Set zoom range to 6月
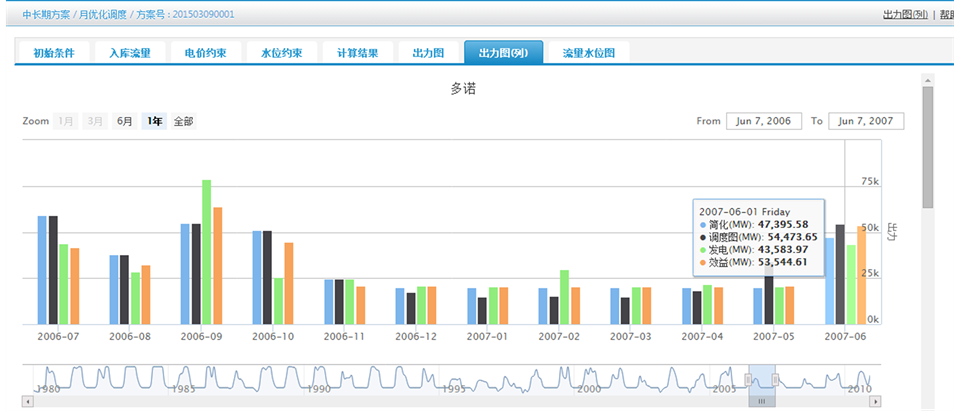The height and width of the screenshot is (411, 954). (125, 121)
